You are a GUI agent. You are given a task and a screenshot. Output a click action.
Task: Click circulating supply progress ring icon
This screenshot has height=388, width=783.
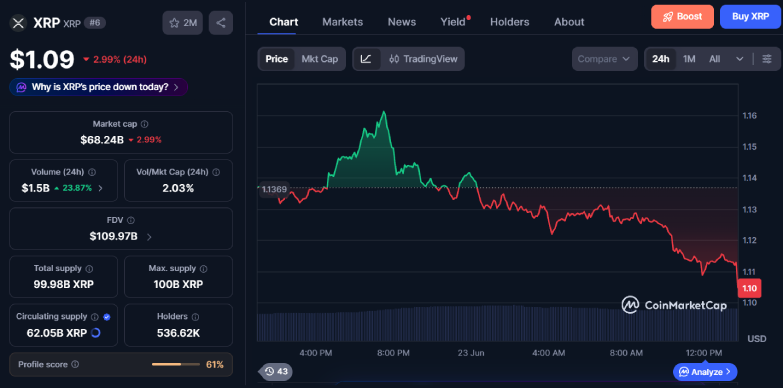(x=96, y=333)
